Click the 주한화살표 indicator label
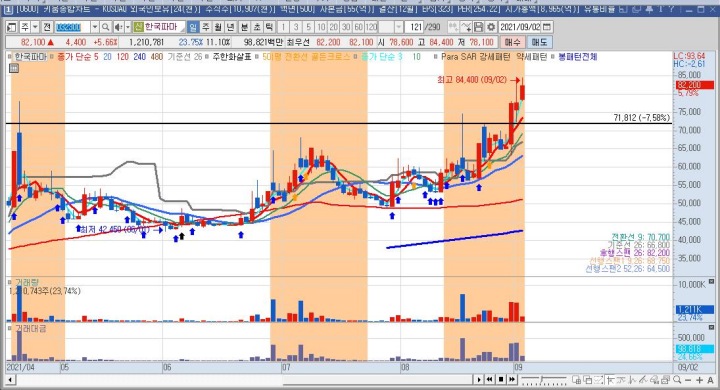 (x=231, y=57)
